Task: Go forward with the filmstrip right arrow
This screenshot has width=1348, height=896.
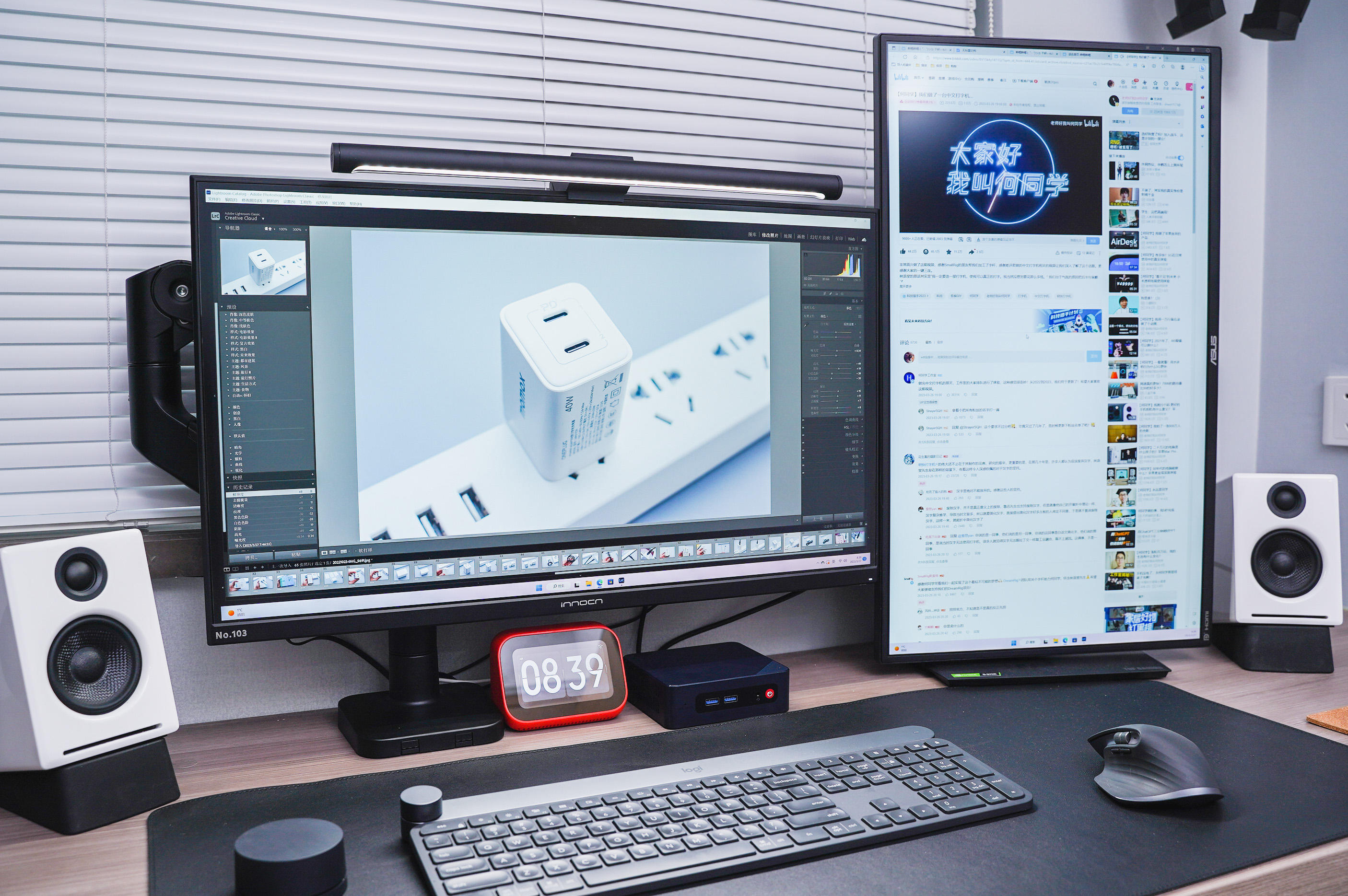Action: pyautogui.click(x=263, y=568)
